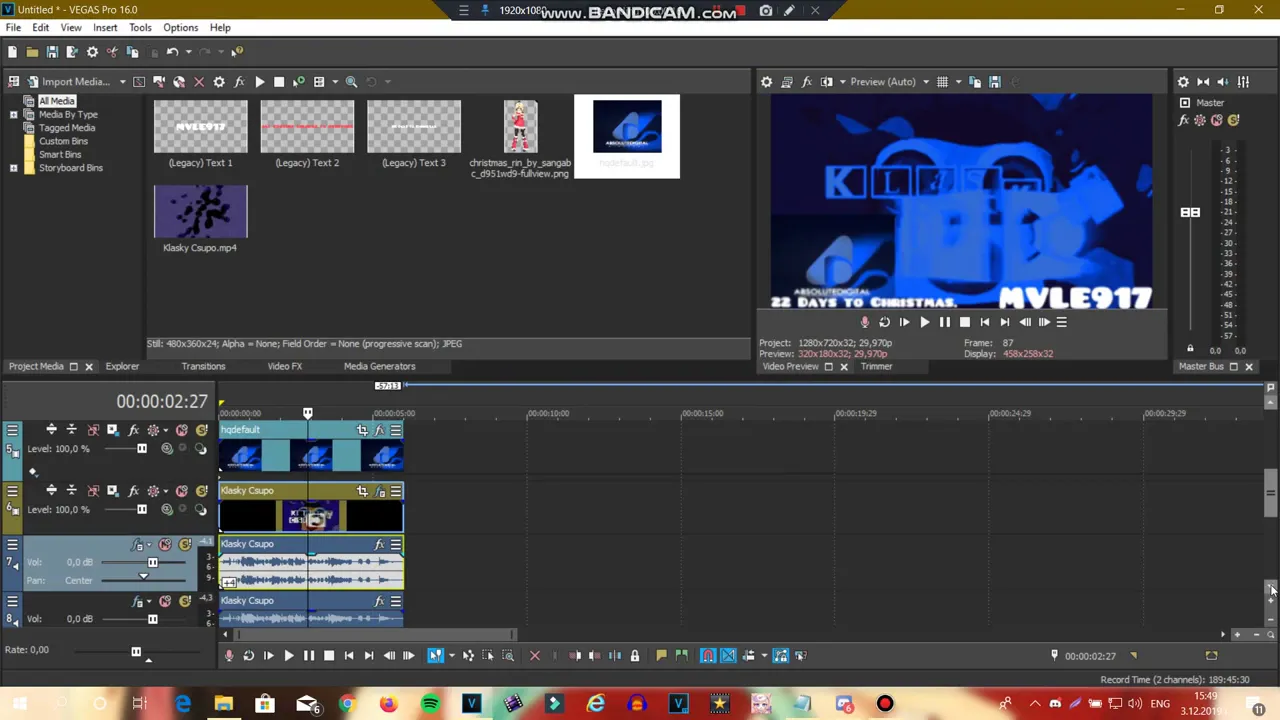Click the What's This help cursor icon
Screen dimensions: 1280x720
tap(237, 52)
